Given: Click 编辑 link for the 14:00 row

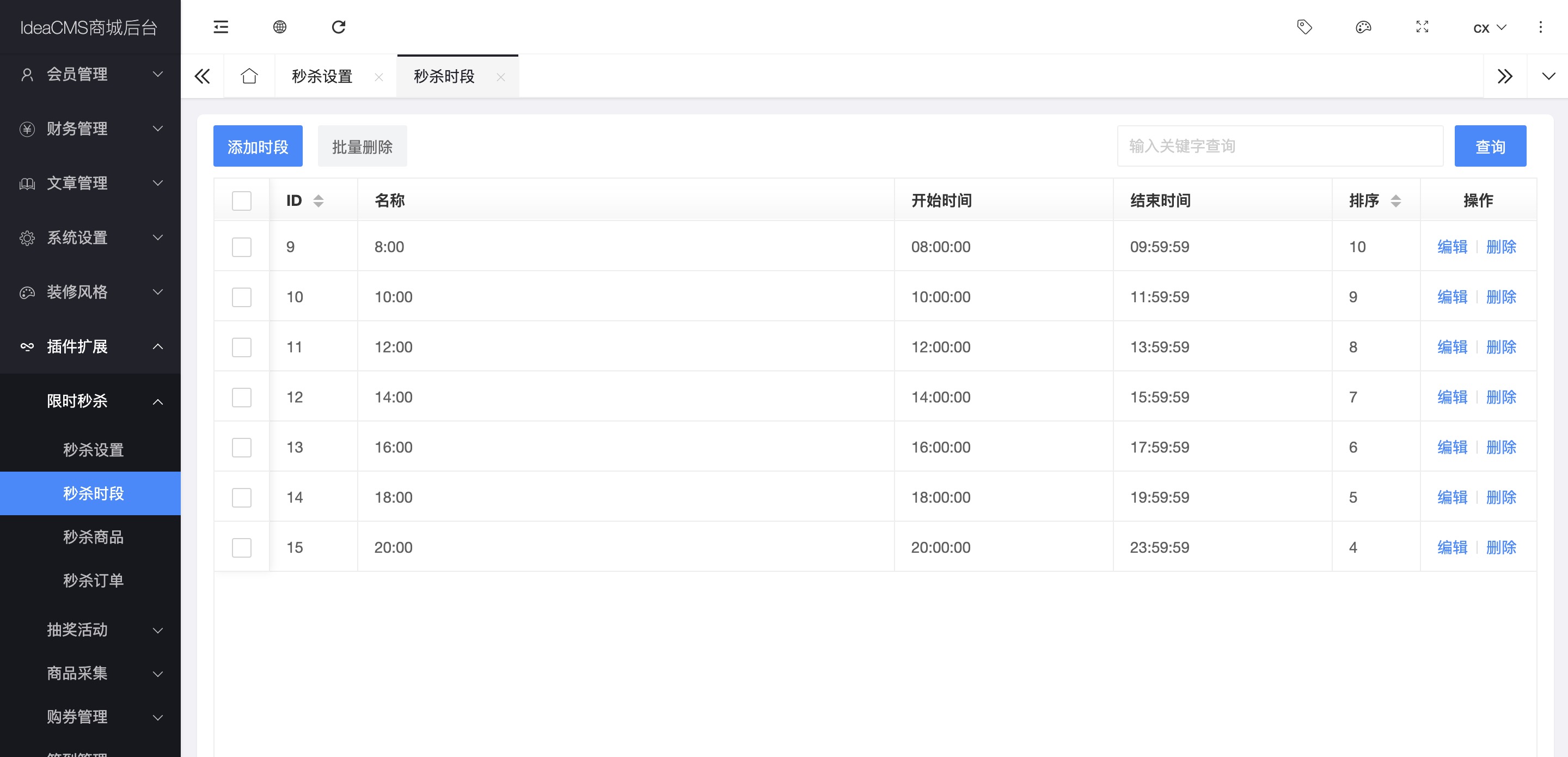Looking at the screenshot, I should tap(1451, 397).
